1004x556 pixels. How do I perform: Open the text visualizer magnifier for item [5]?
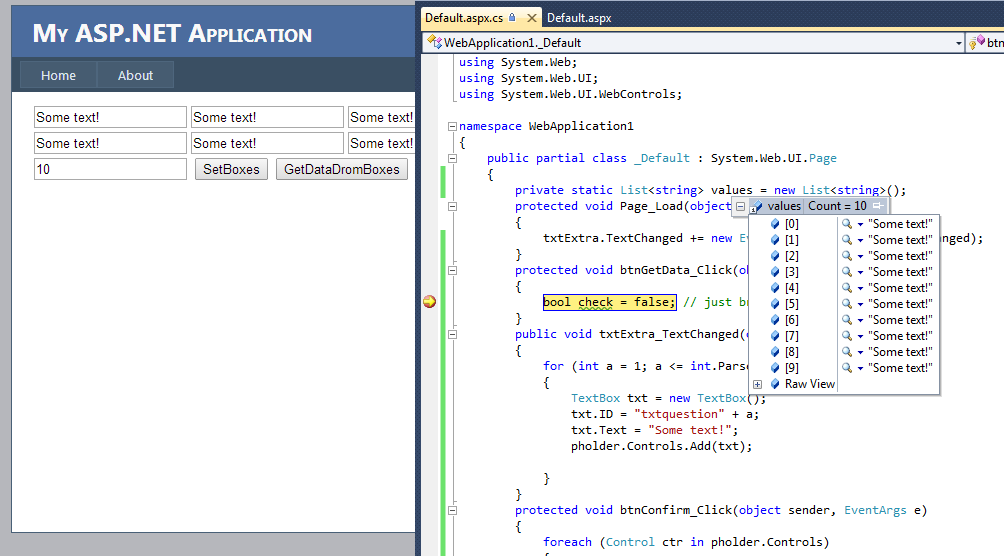(846, 304)
